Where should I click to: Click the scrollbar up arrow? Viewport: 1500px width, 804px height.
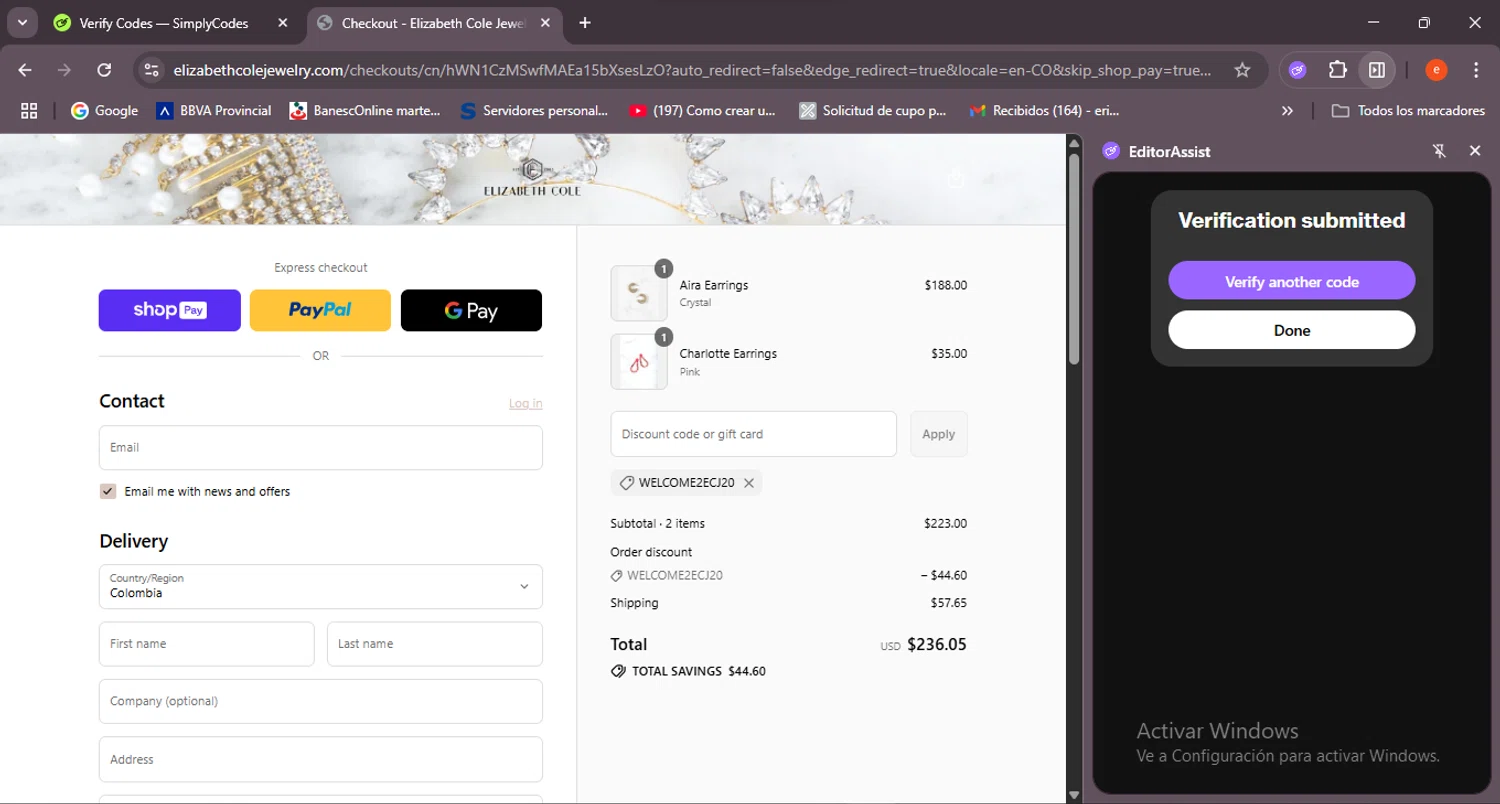pos(1074,142)
